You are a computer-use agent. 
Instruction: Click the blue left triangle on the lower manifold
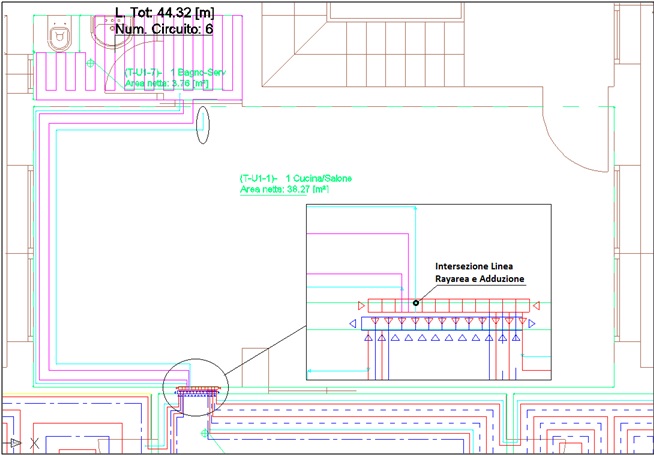pos(352,324)
